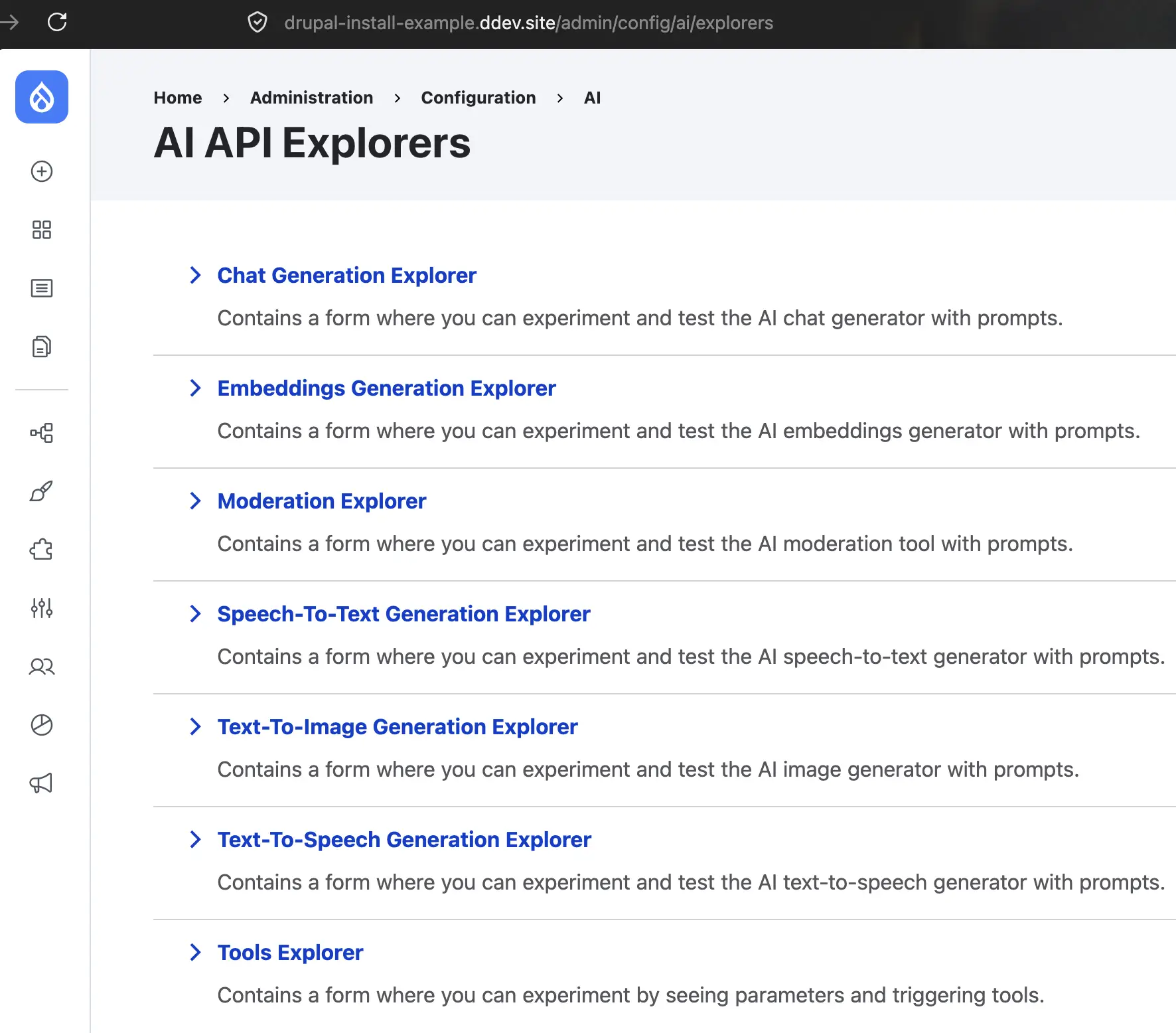The image size is (1176, 1033).
Task: Click the browser address bar URL
Action: pyautogui.click(x=528, y=23)
